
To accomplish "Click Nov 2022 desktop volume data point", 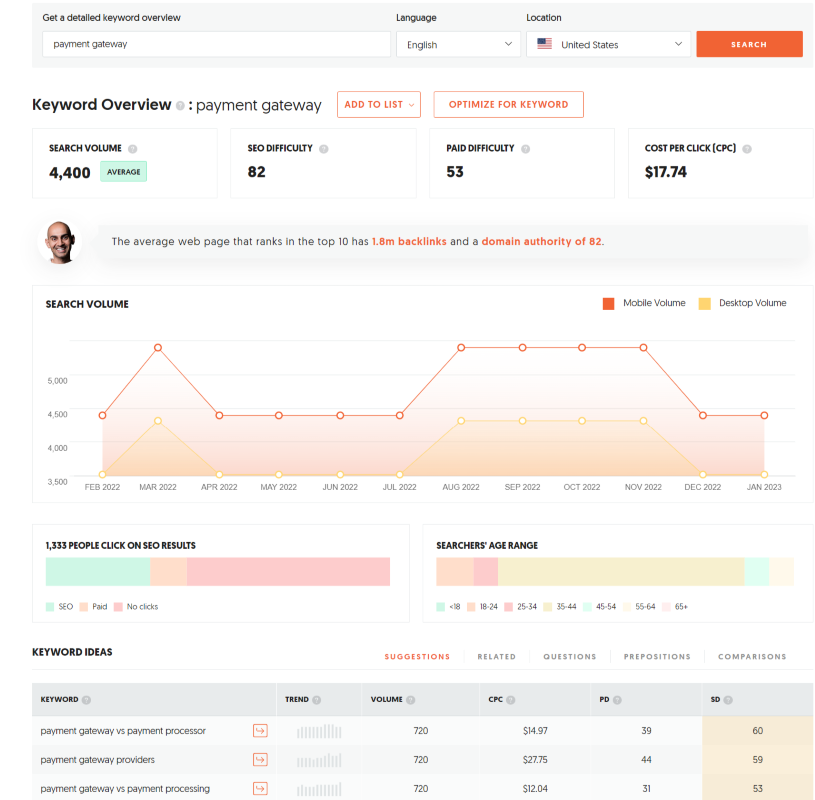I will point(643,421).
